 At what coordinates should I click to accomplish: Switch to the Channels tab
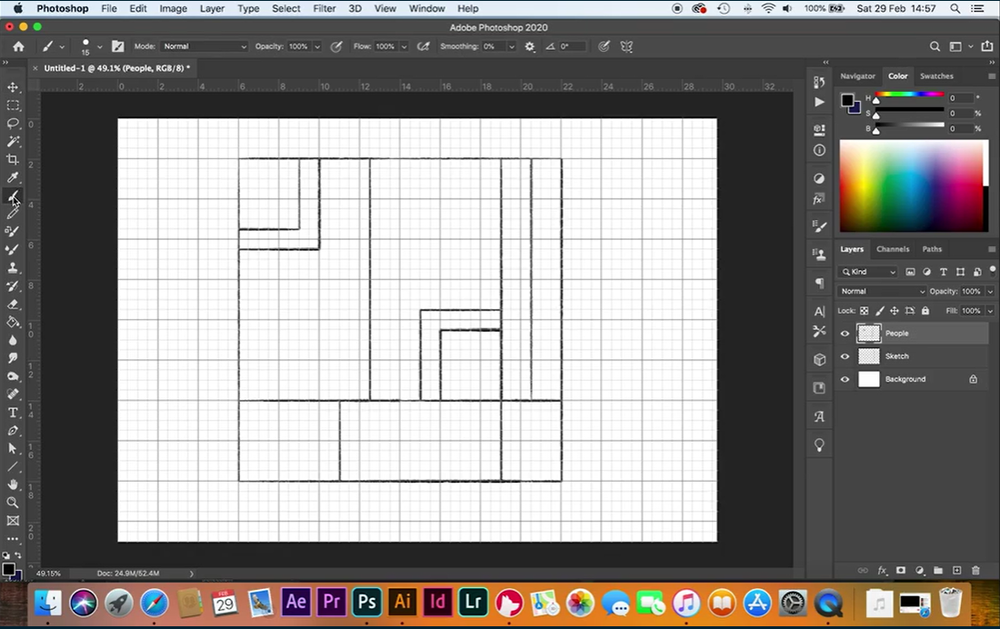pyautogui.click(x=892, y=249)
